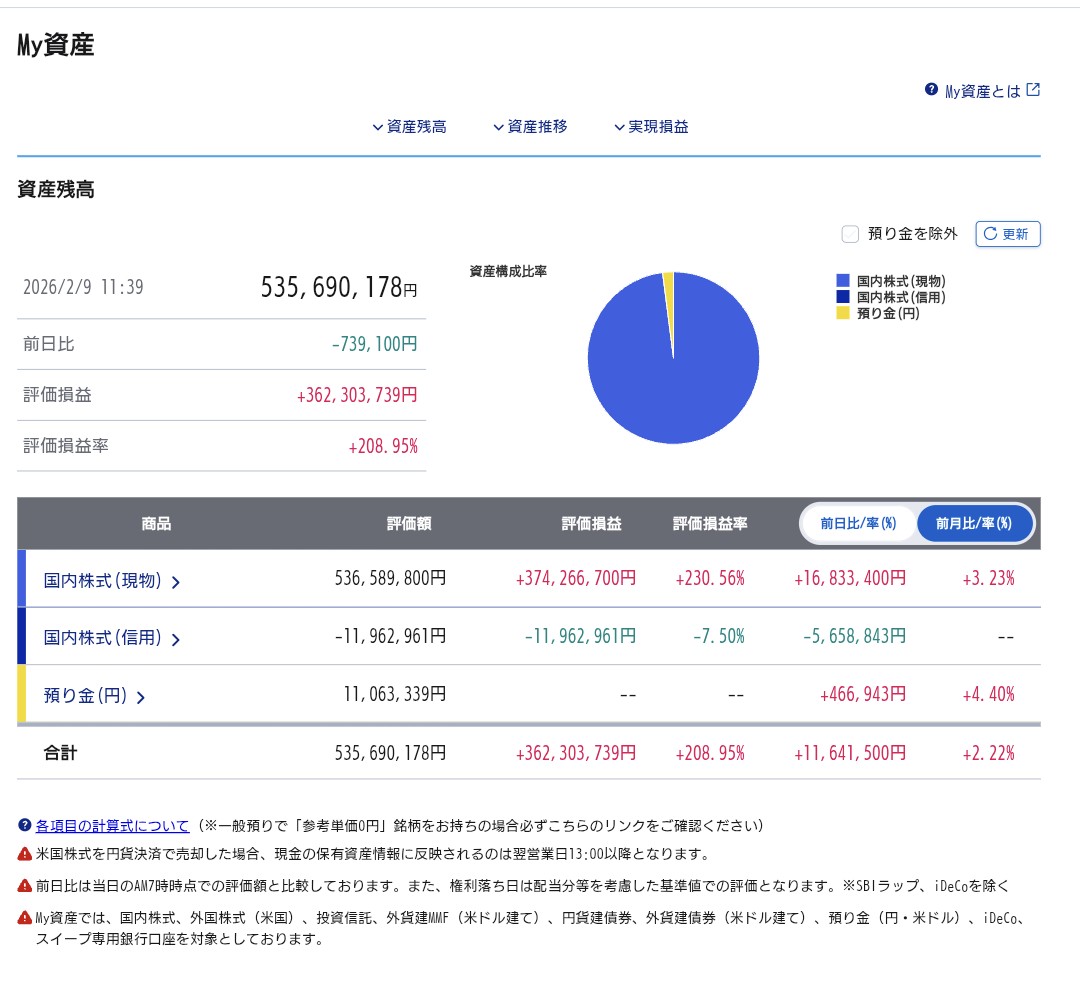The width and height of the screenshot is (1080, 991).
Task: Open the 国内株式(現物) details link
Action: pos(103,581)
